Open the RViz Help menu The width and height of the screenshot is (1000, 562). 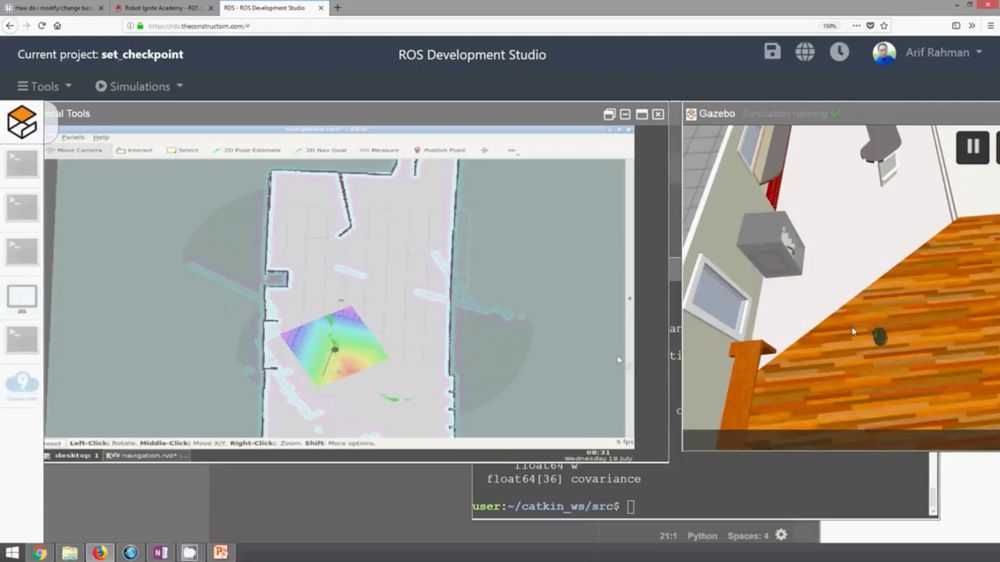[101, 137]
